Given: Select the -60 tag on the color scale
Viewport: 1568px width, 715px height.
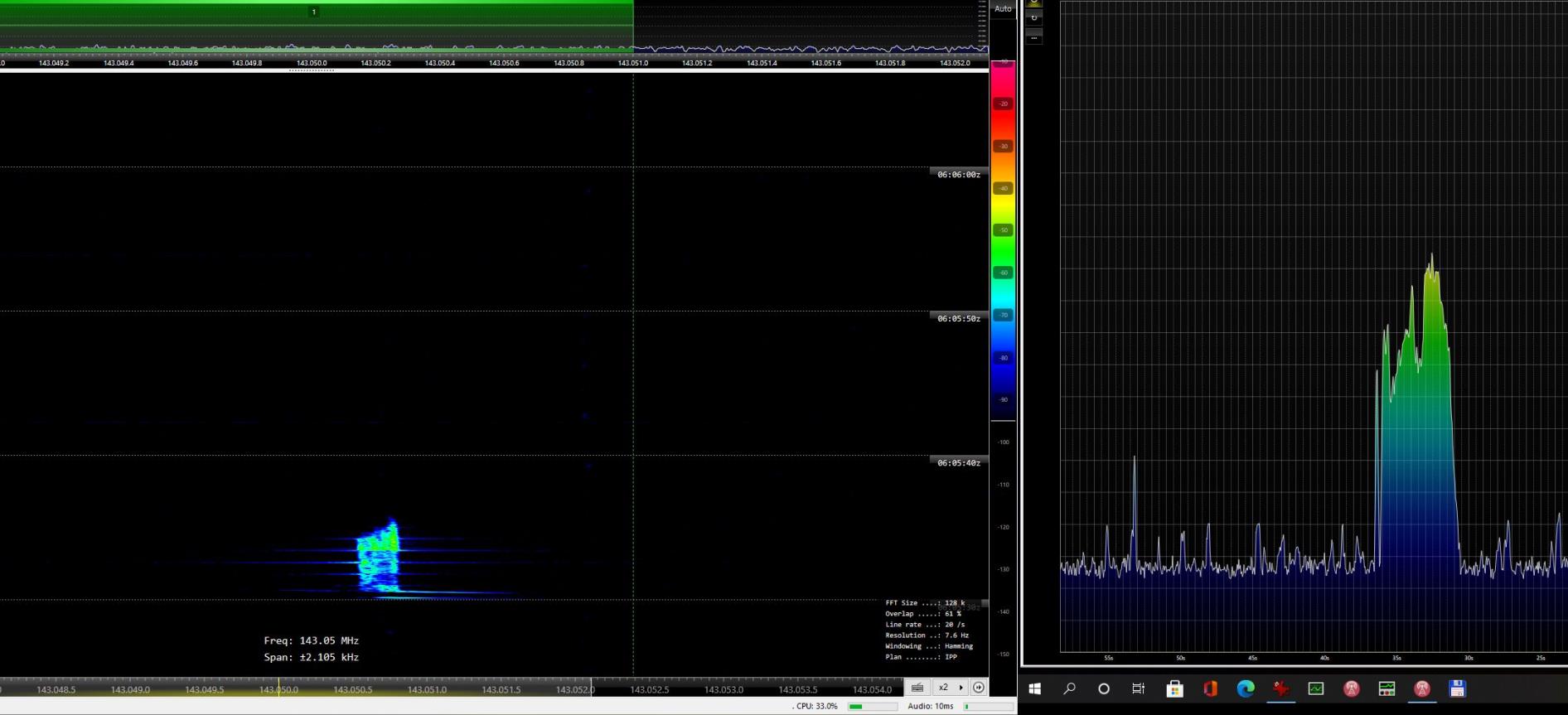Looking at the screenshot, I should tap(1004, 273).
